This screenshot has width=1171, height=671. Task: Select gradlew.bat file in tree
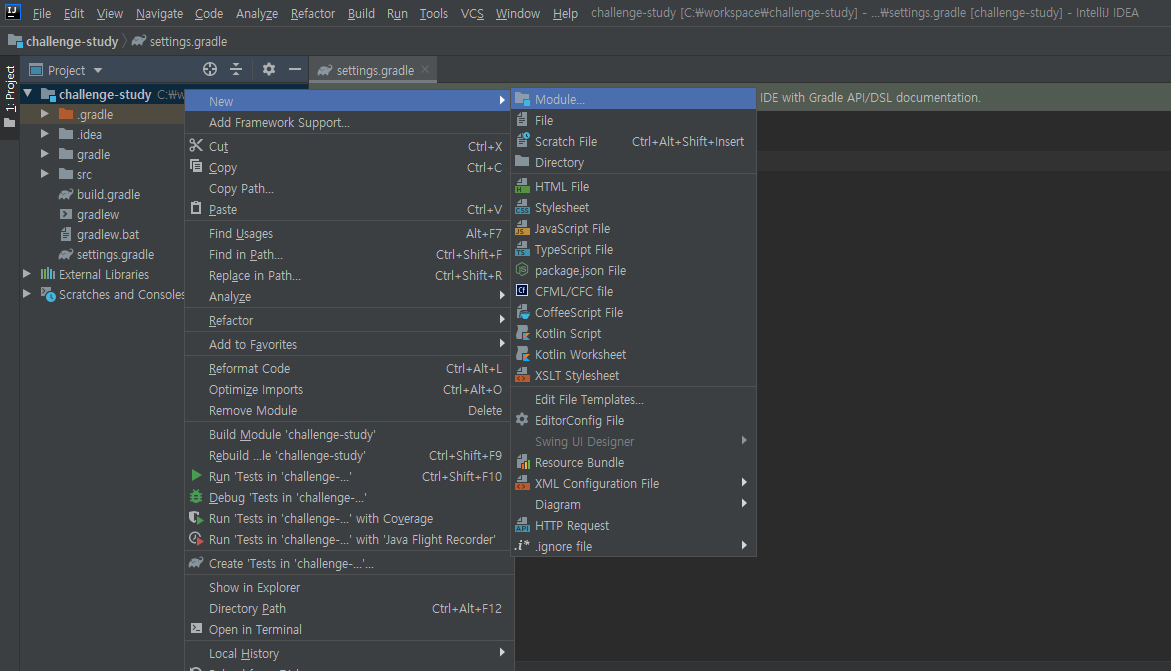(x=108, y=234)
